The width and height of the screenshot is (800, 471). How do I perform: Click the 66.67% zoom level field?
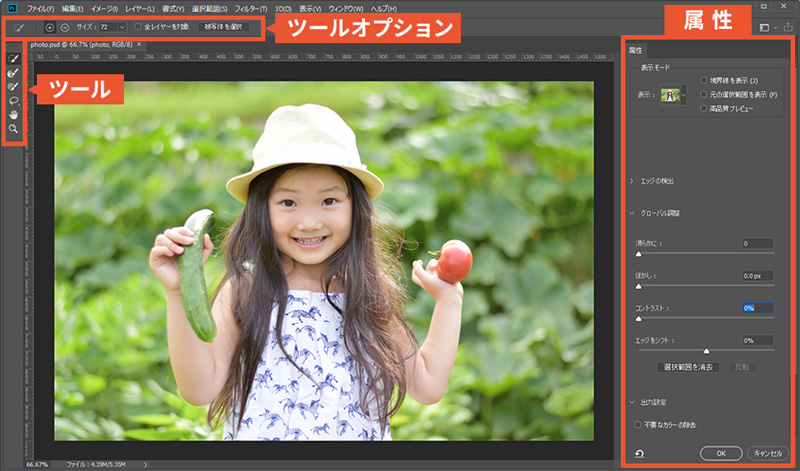click(37, 465)
